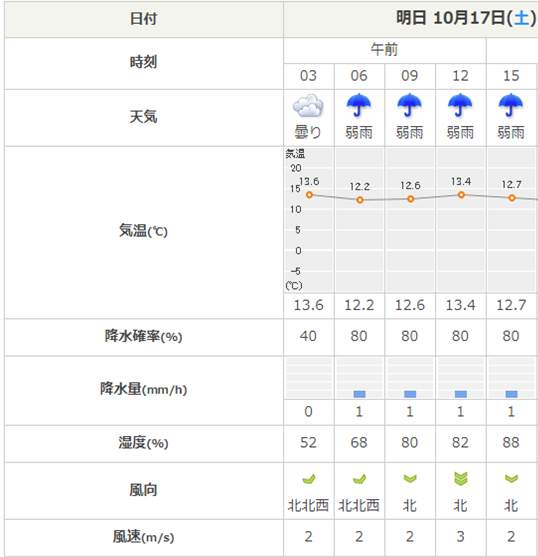The image size is (538, 557).
Task: Click the 午前 morning heading
Action: click(384, 49)
